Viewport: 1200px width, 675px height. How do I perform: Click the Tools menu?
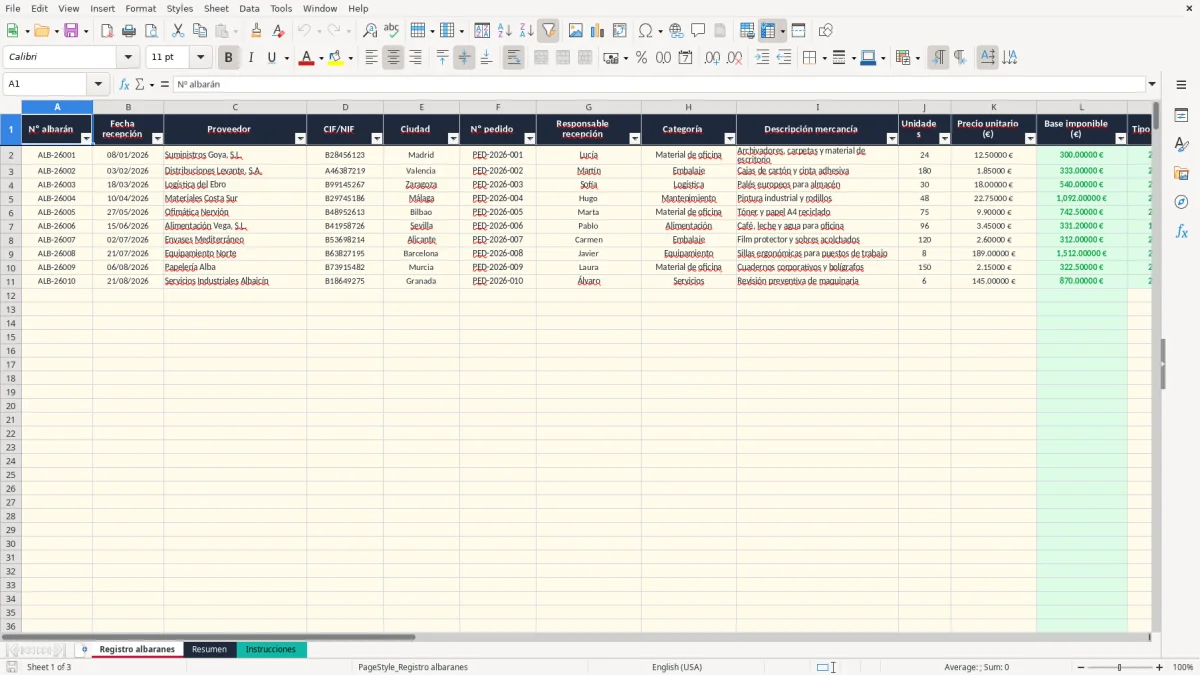coord(281,8)
